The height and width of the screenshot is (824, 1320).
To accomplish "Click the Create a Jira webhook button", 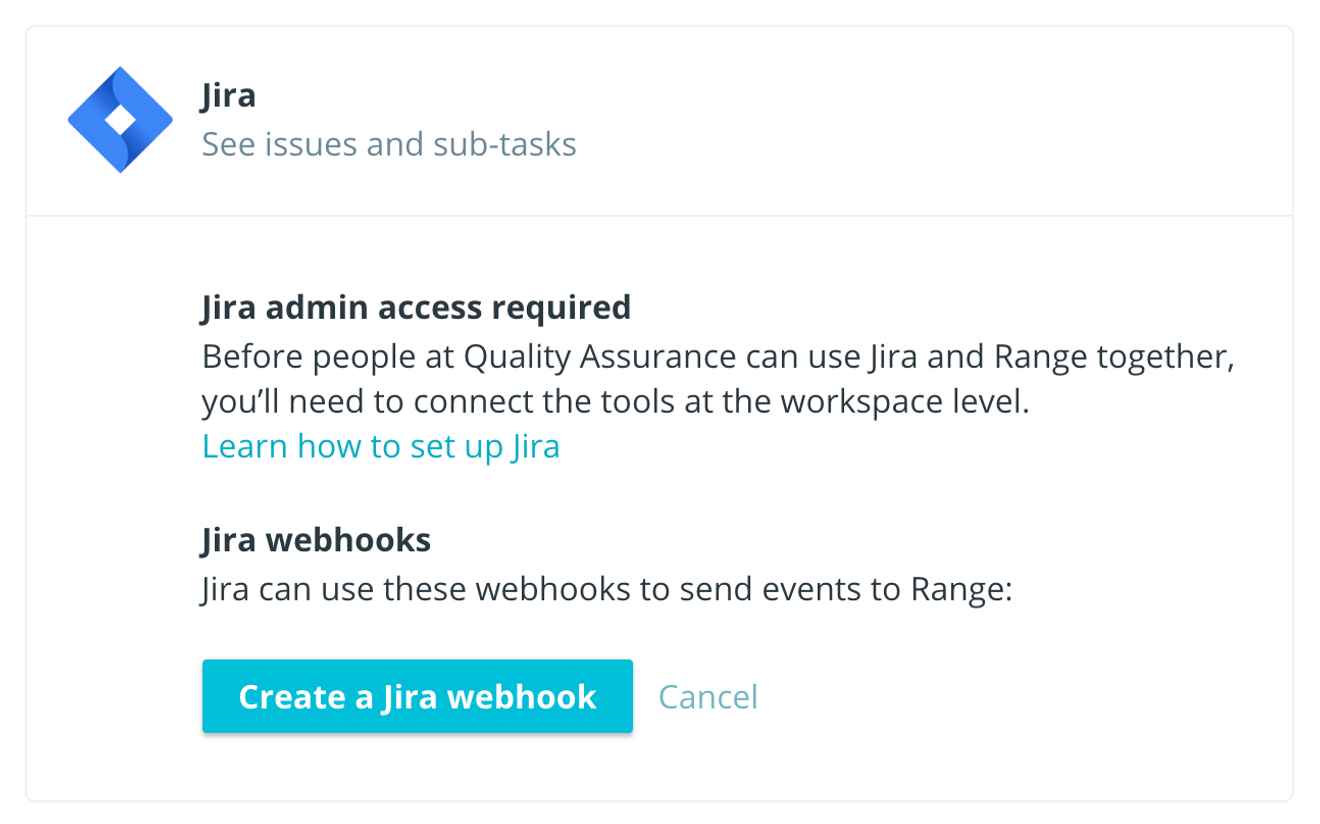I will [x=417, y=696].
